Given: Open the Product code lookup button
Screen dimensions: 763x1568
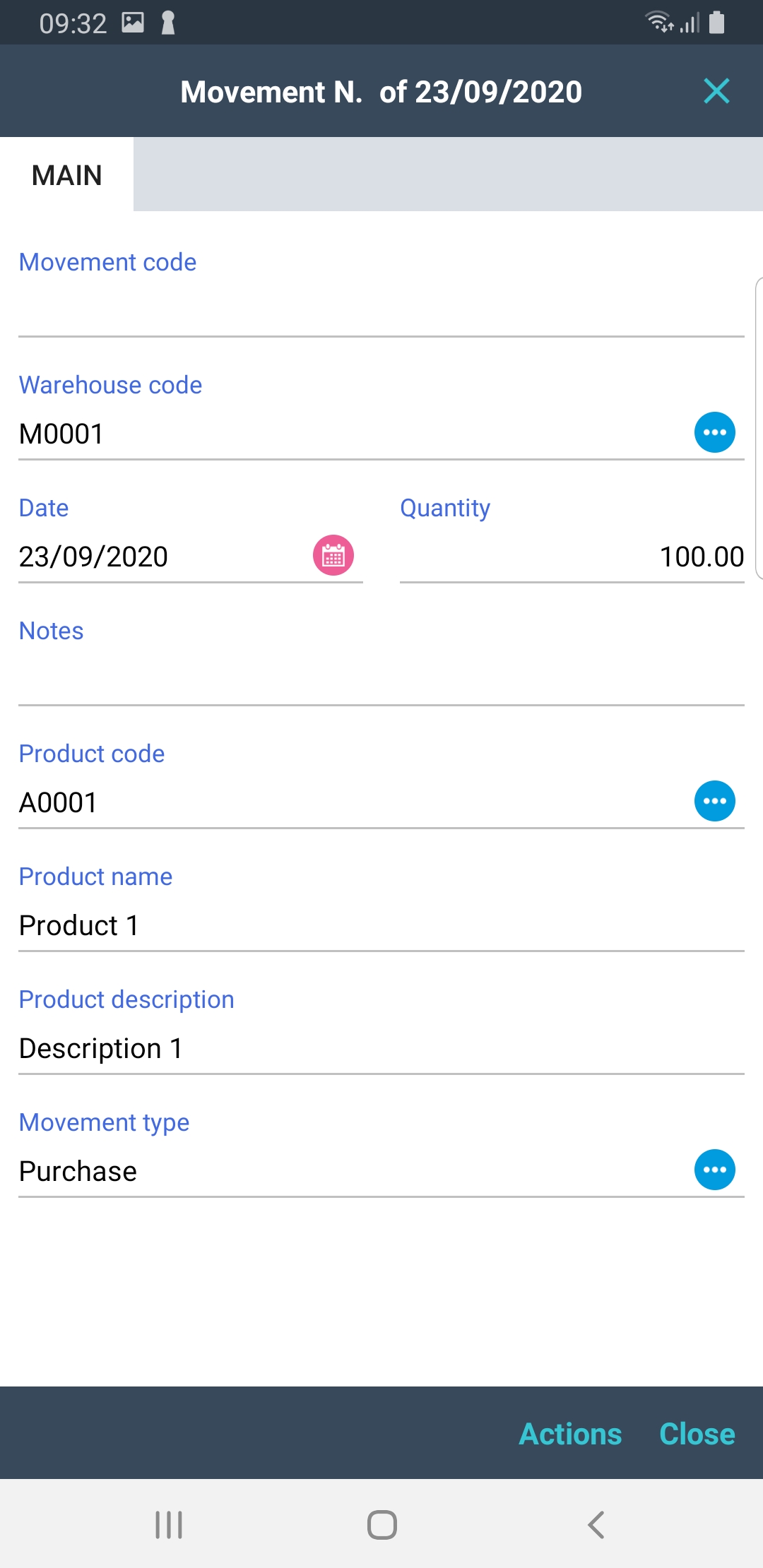Looking at the screenshot, I should point(714,801).
